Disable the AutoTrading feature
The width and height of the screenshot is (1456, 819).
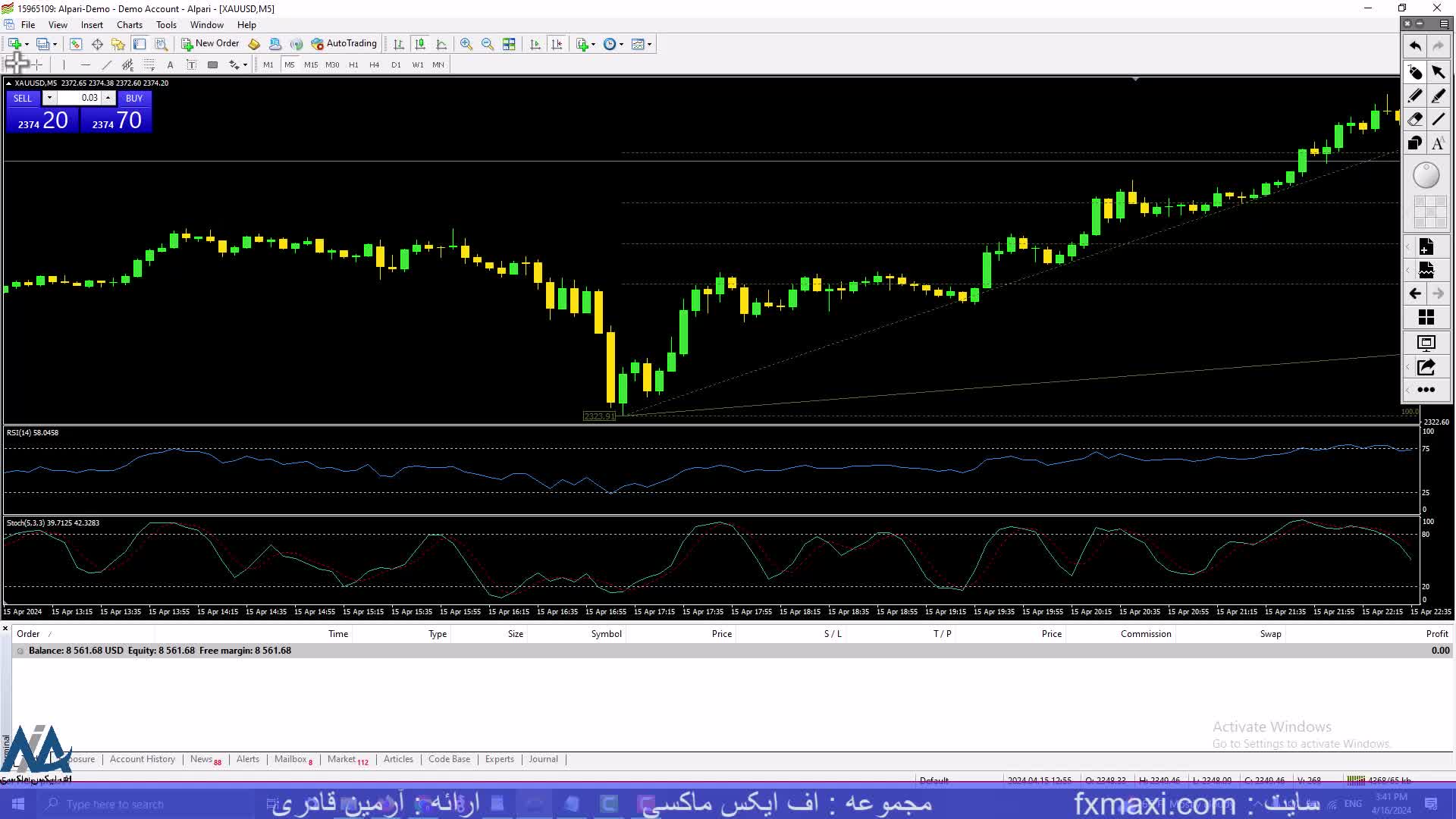coord(345,43)
